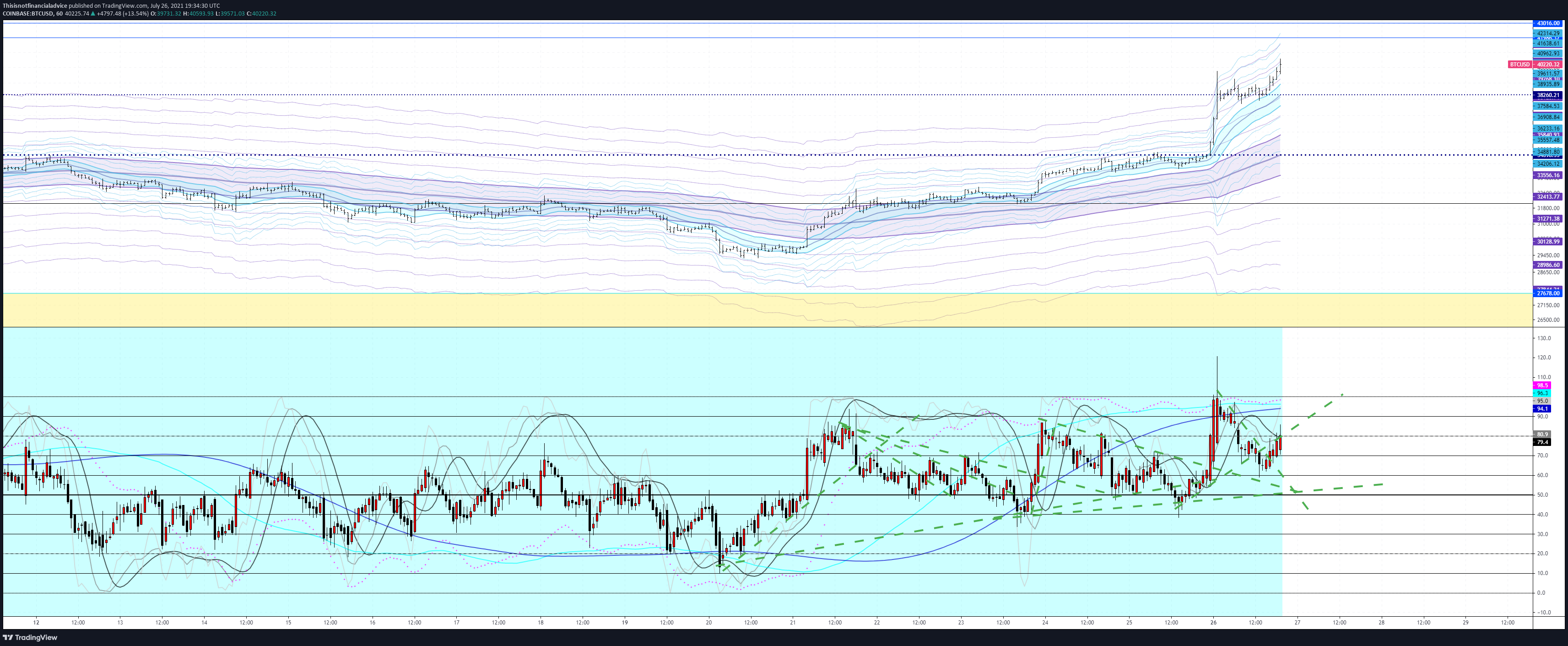The image size is (1568, 646).
Task: Click the 31271.38 purple price label
Action: pos(1548,218)
